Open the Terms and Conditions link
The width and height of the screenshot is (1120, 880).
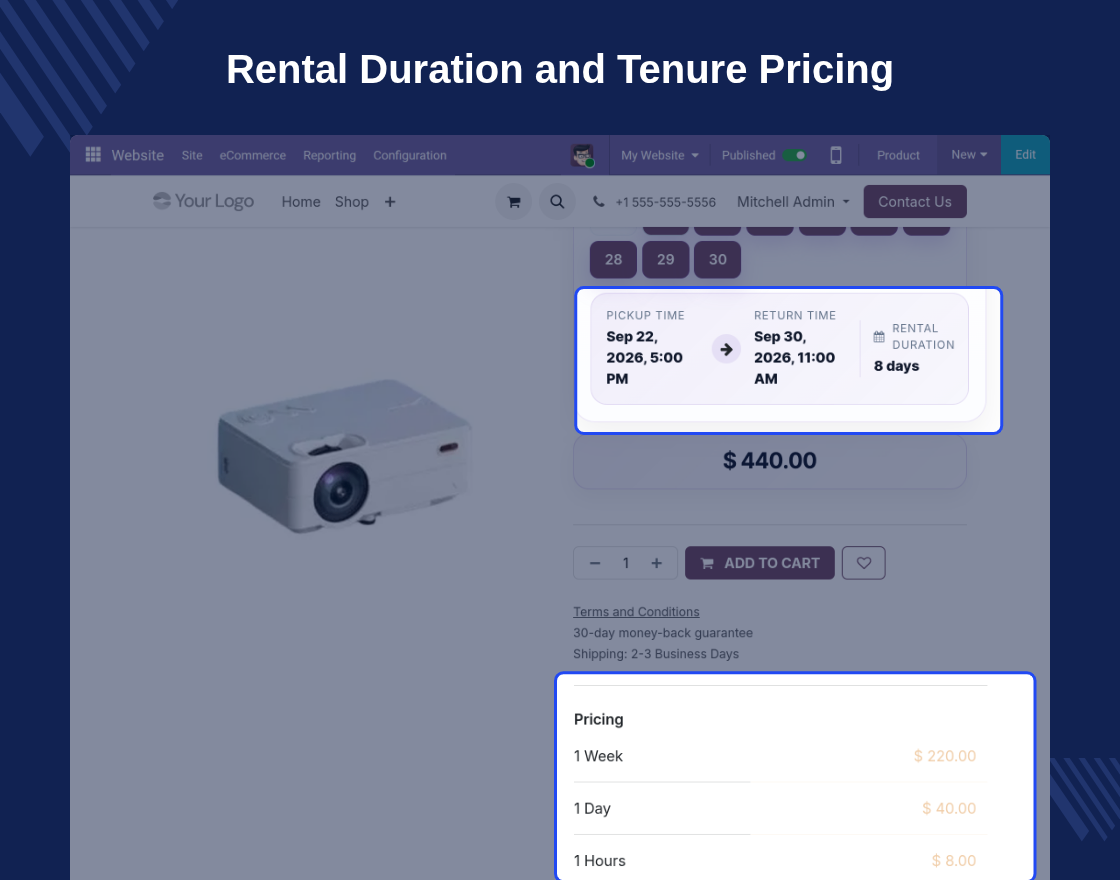[636, 611]
